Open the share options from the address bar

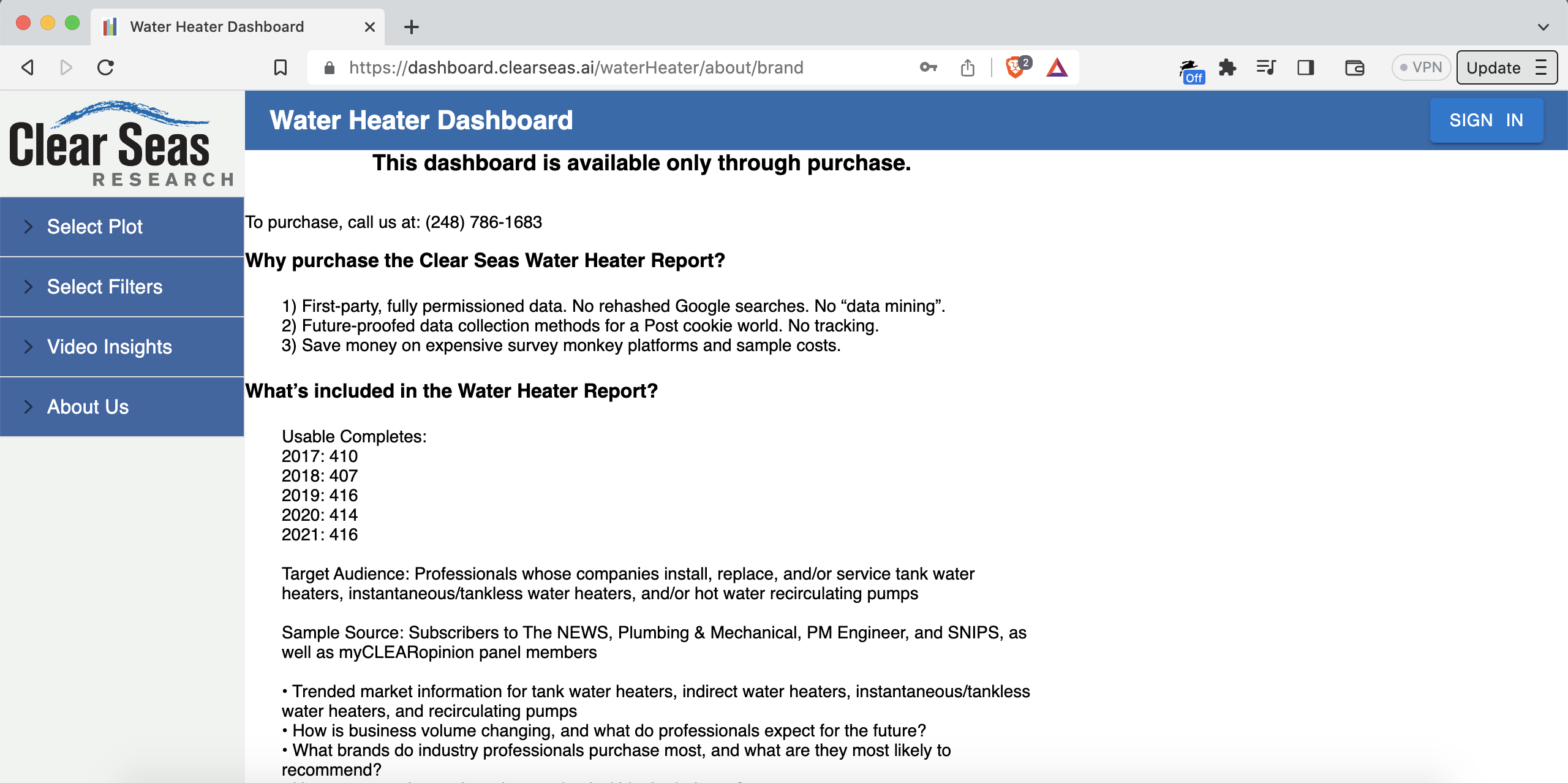(967, 67)
